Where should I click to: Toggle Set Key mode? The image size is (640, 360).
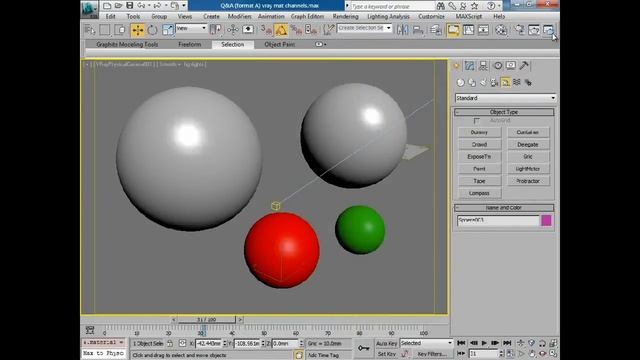386,354
